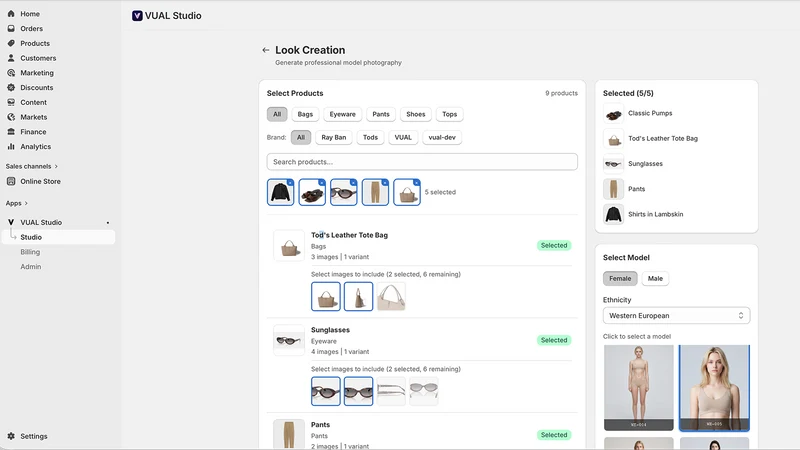The image size is (800, 450).
Task: Click the Marketing icon in sidebar
Action: 11,73
